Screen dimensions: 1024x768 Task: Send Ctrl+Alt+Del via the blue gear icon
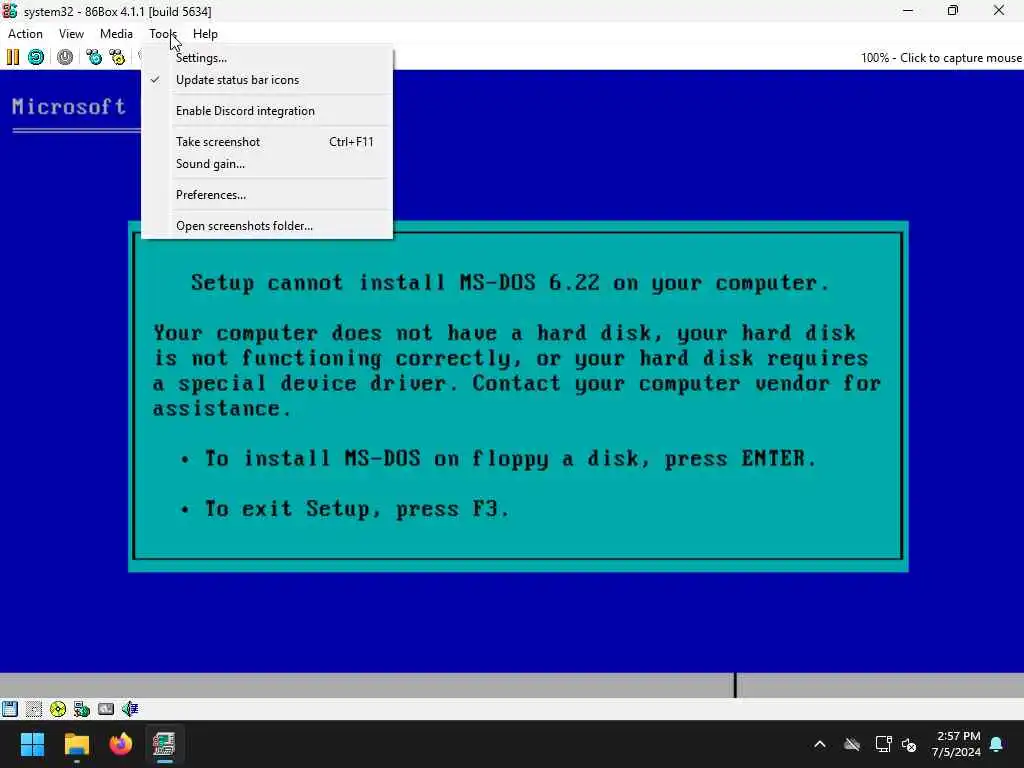click(94, 57)
